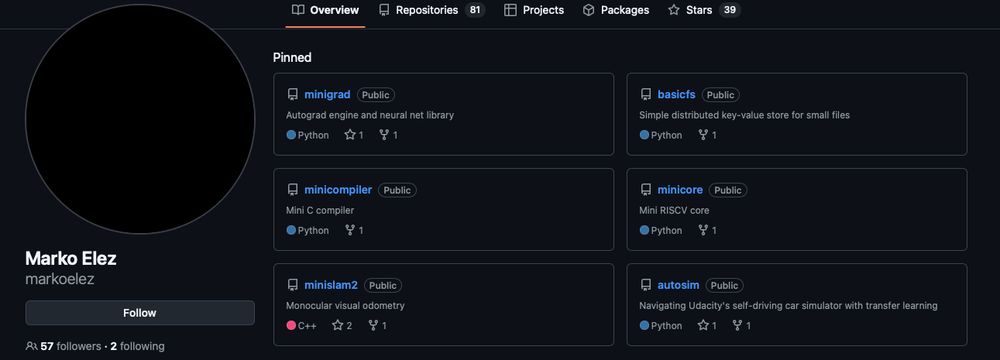Click the minicompiler fork count icon
This screenshot has height=360, width=1000.
tap(349, 230)
